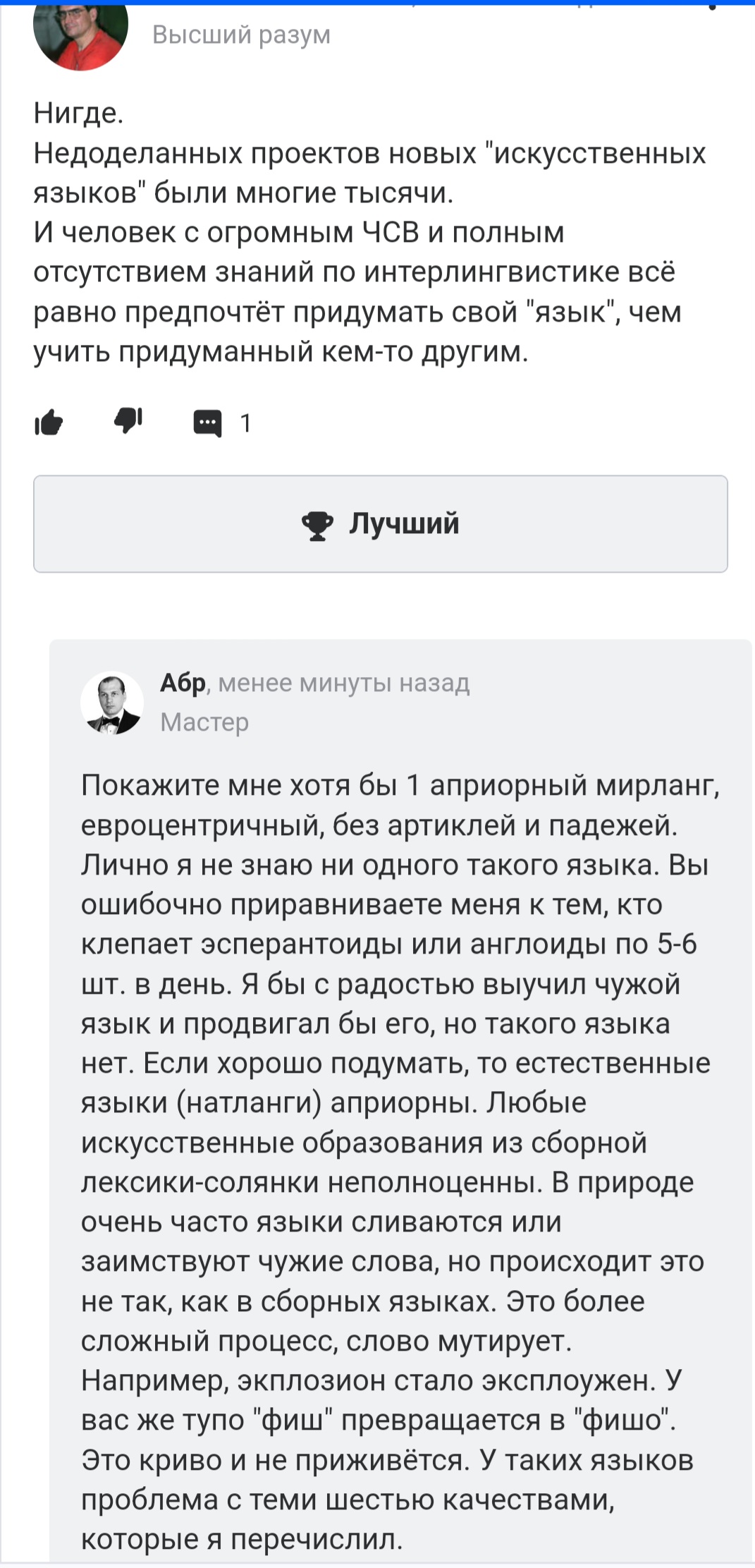Open Абр's profile picture
Image resolution: width=755 pixels, height=1568 pixels.
tap(112, 703)
